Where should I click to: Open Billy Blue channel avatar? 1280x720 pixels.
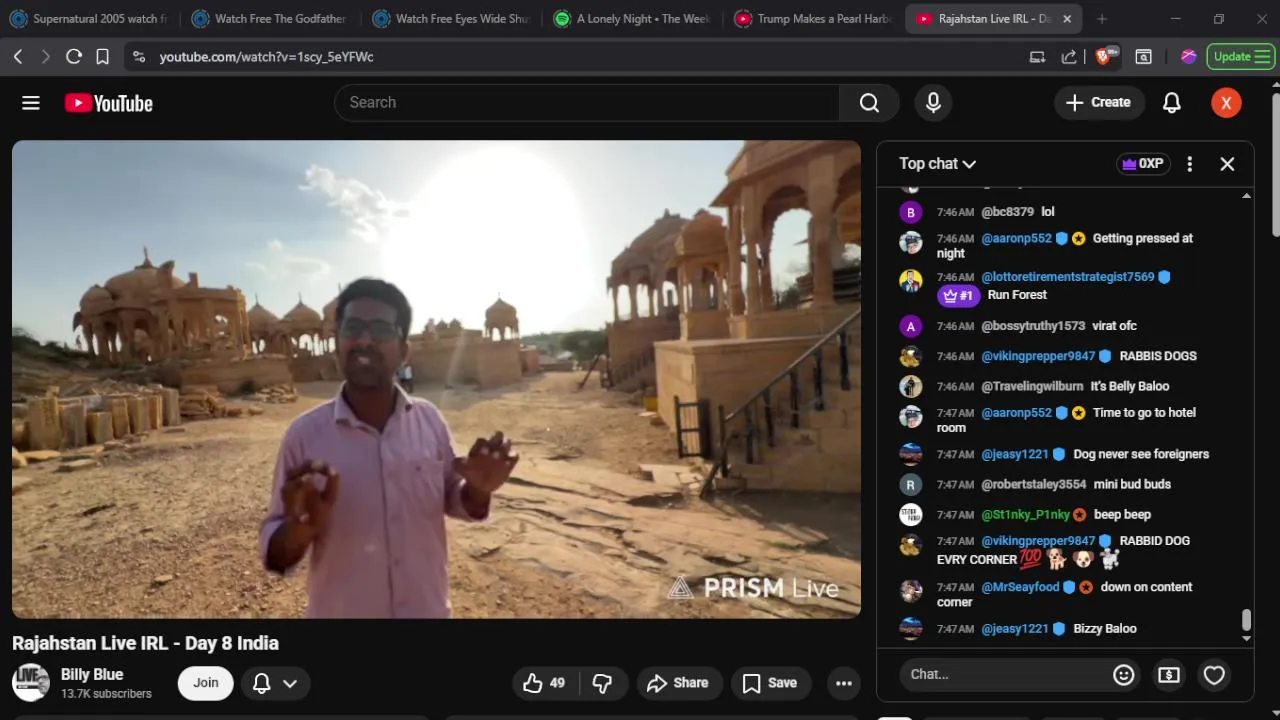point(31,683)
